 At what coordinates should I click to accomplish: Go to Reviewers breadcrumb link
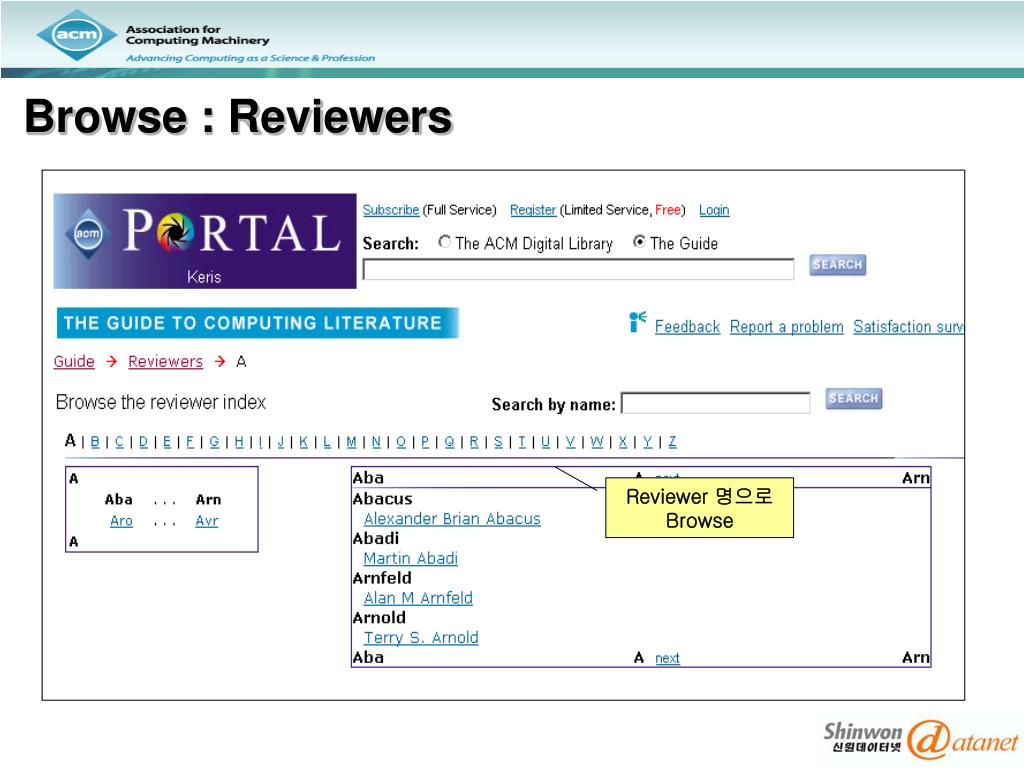tap(165, 361)
